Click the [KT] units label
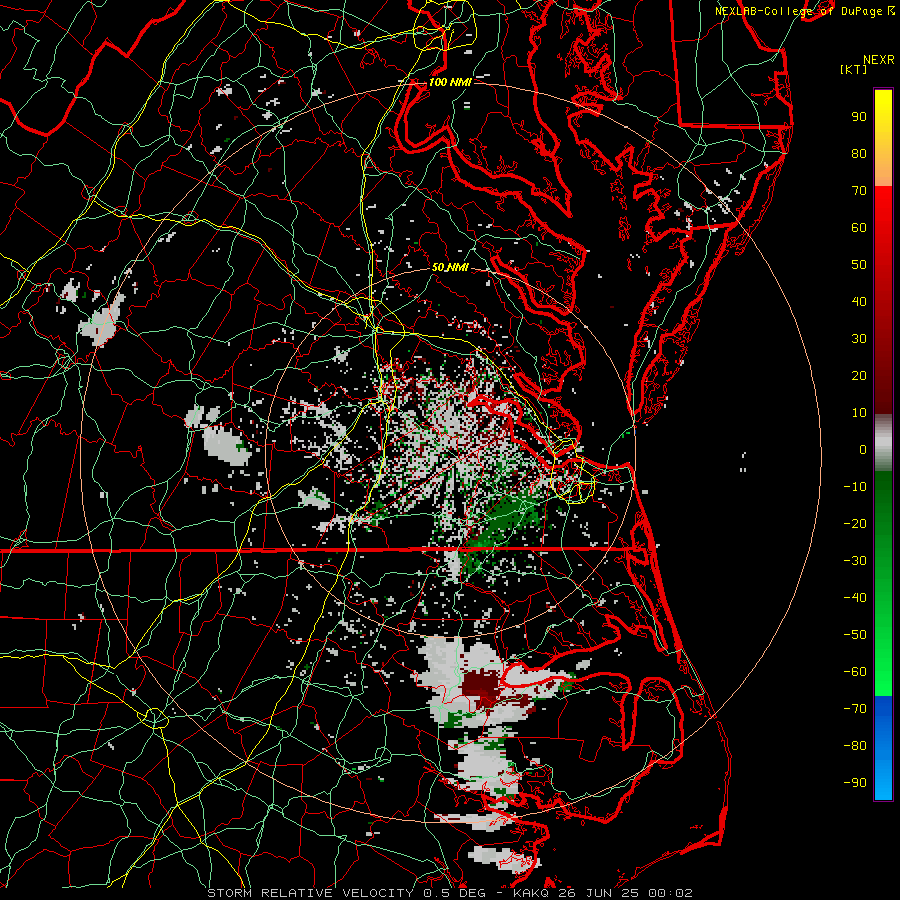 click(854, 69)
